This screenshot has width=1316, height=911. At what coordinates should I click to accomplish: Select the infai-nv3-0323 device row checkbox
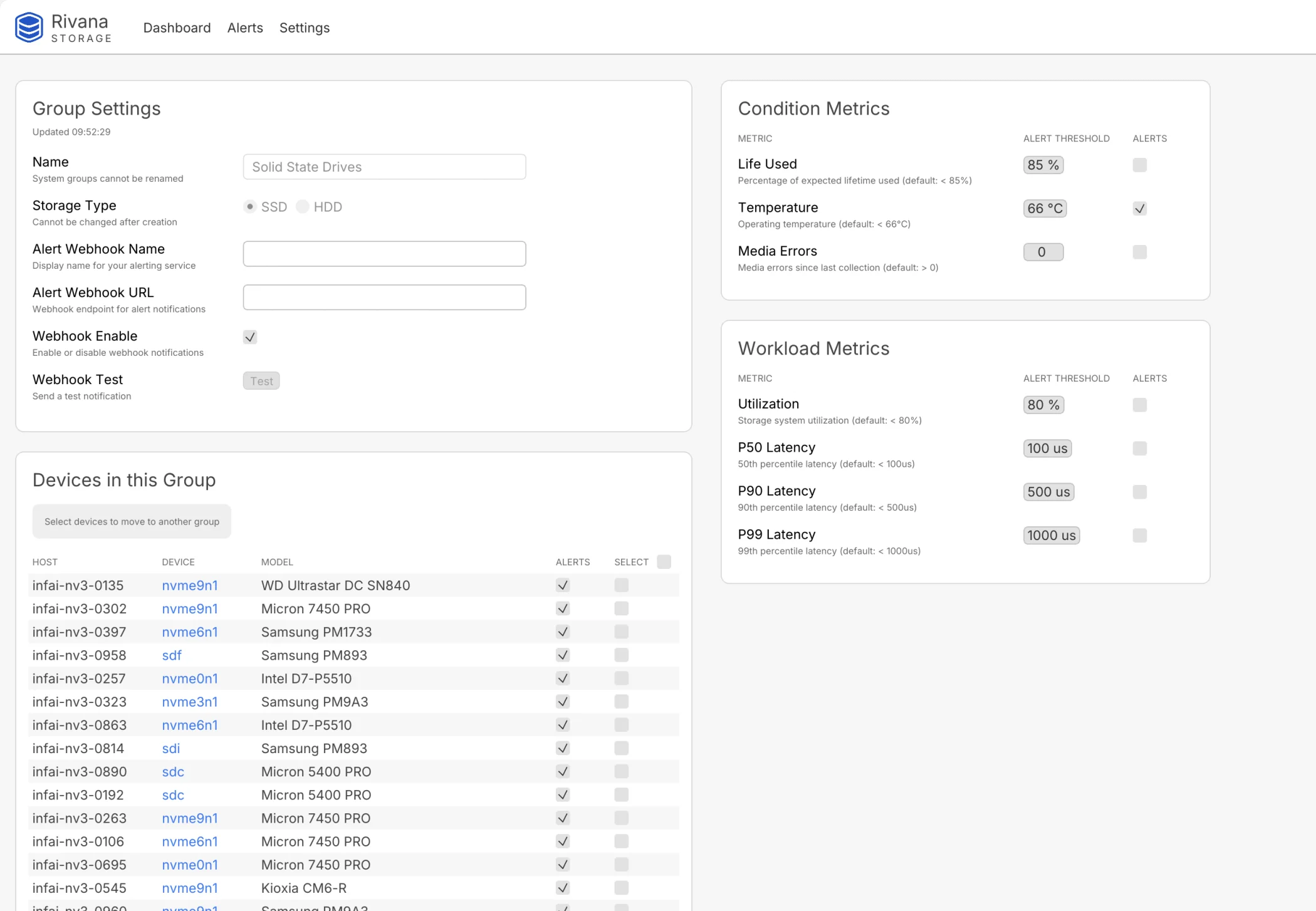(x=622, y=702)
